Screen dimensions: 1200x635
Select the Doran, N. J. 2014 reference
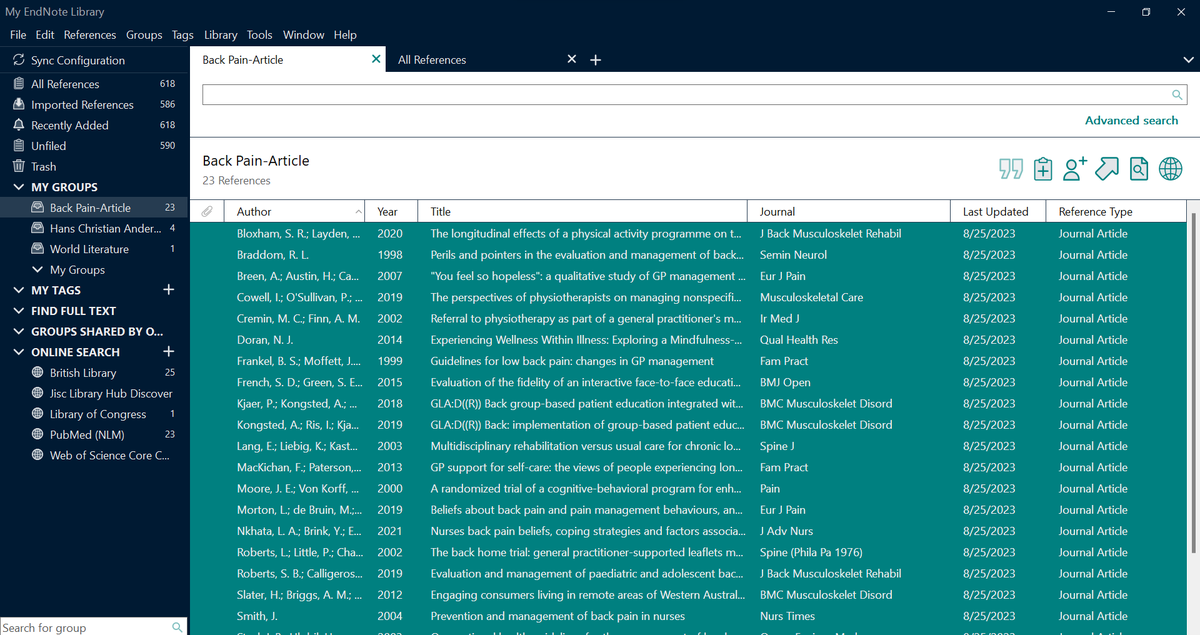click(x=687, y=340)
